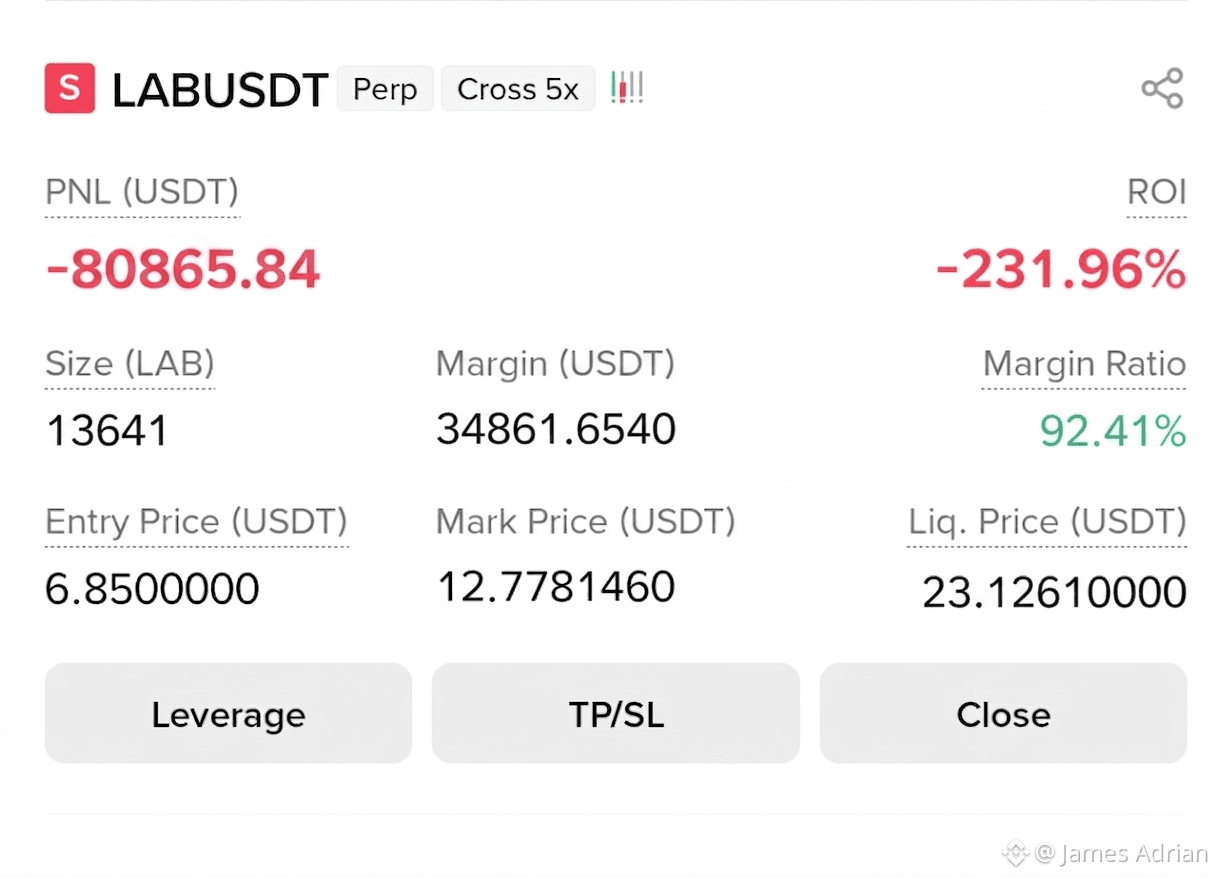The image size is (1216, 878).
Task: Close the LABUSDT position
Action: pos(1003,714)
